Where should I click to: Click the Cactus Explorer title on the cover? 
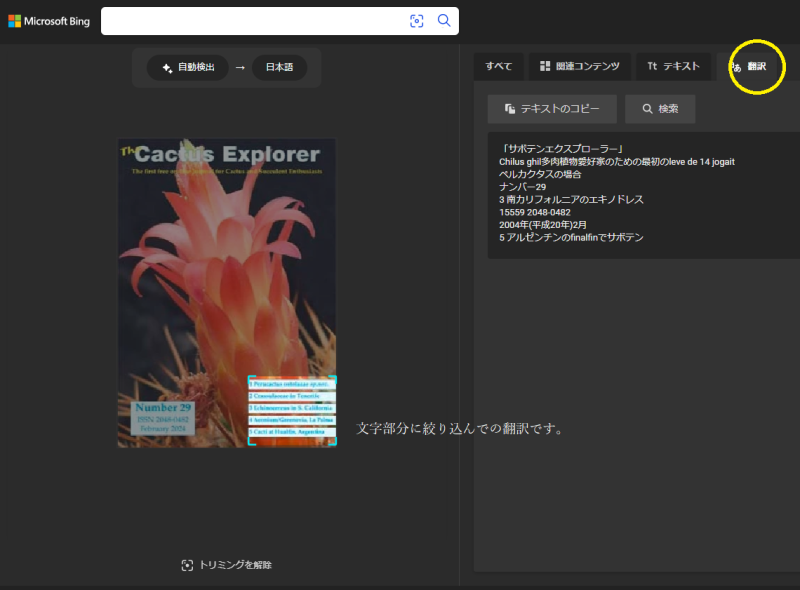click(x=227, y=154)
